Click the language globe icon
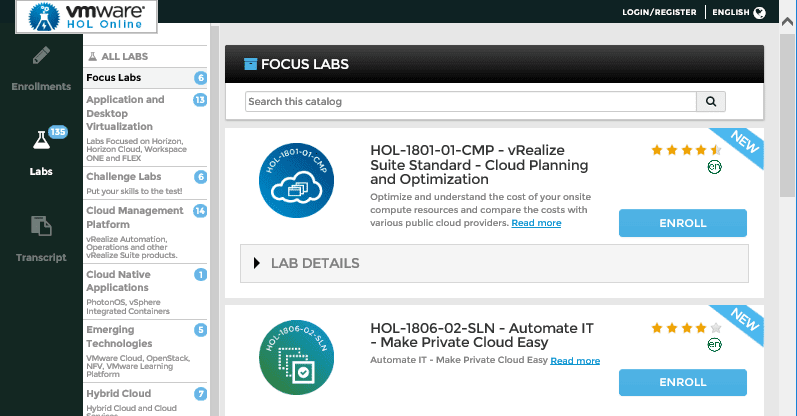 (759, 13)
